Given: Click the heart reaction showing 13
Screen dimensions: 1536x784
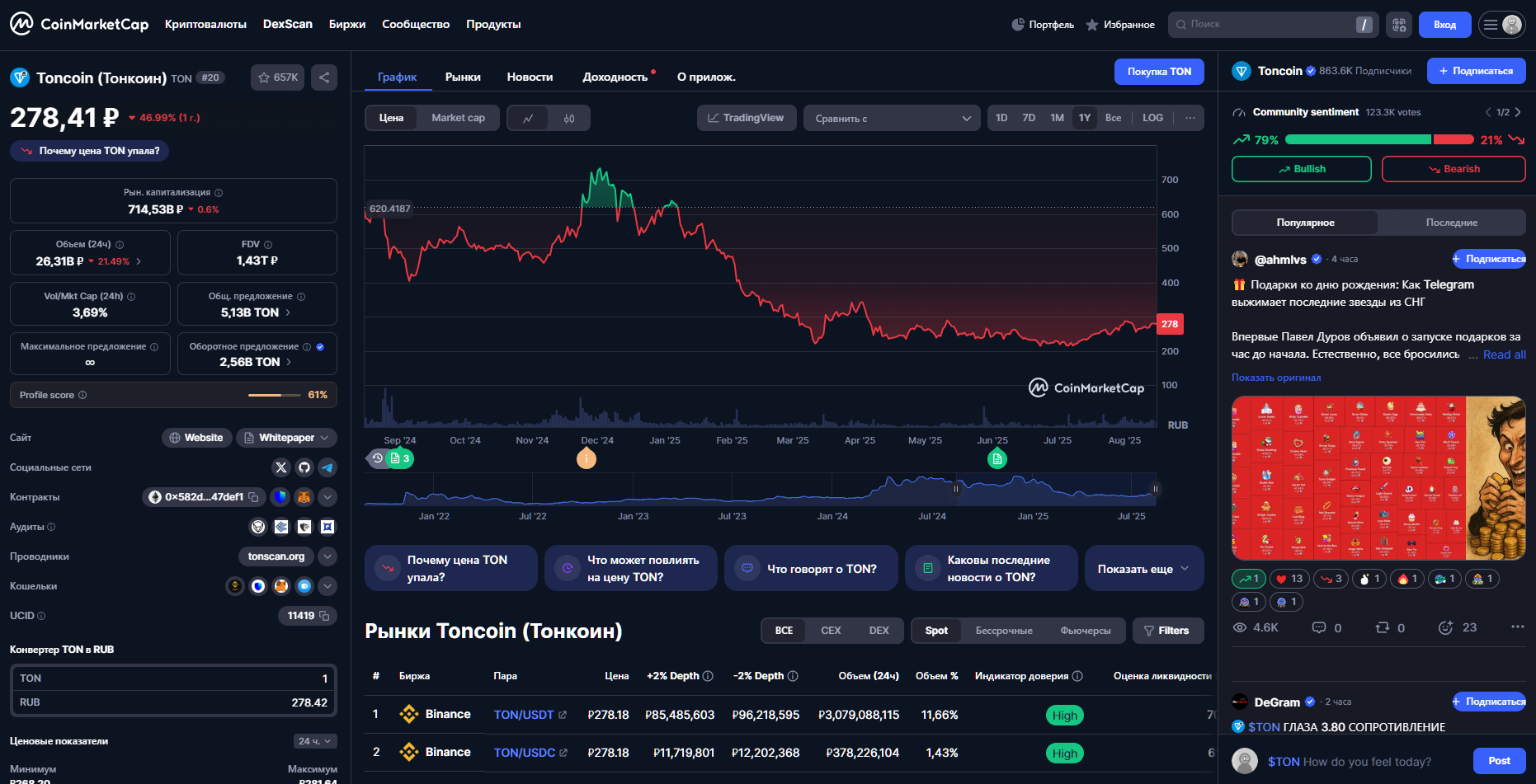Looking at the screenshot, I should click(1289, 579).
